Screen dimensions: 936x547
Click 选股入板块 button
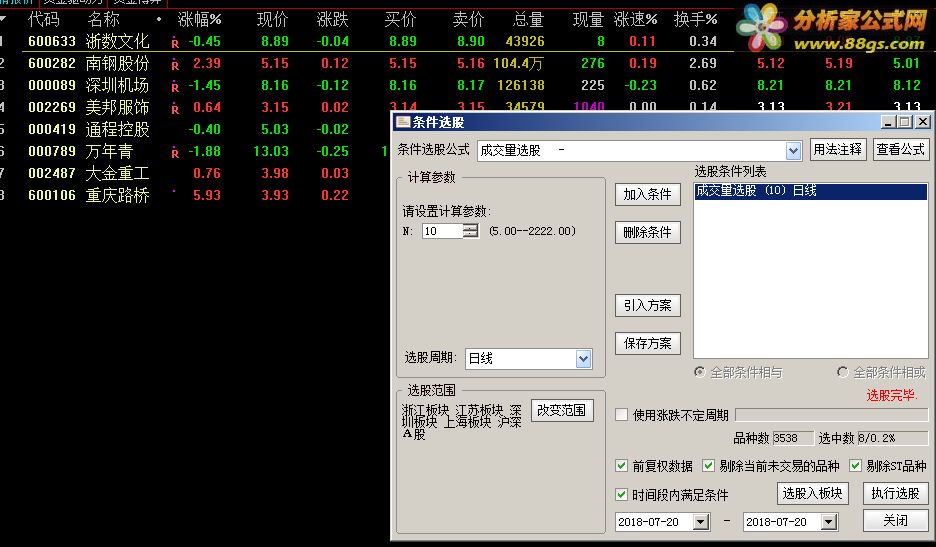812,493
